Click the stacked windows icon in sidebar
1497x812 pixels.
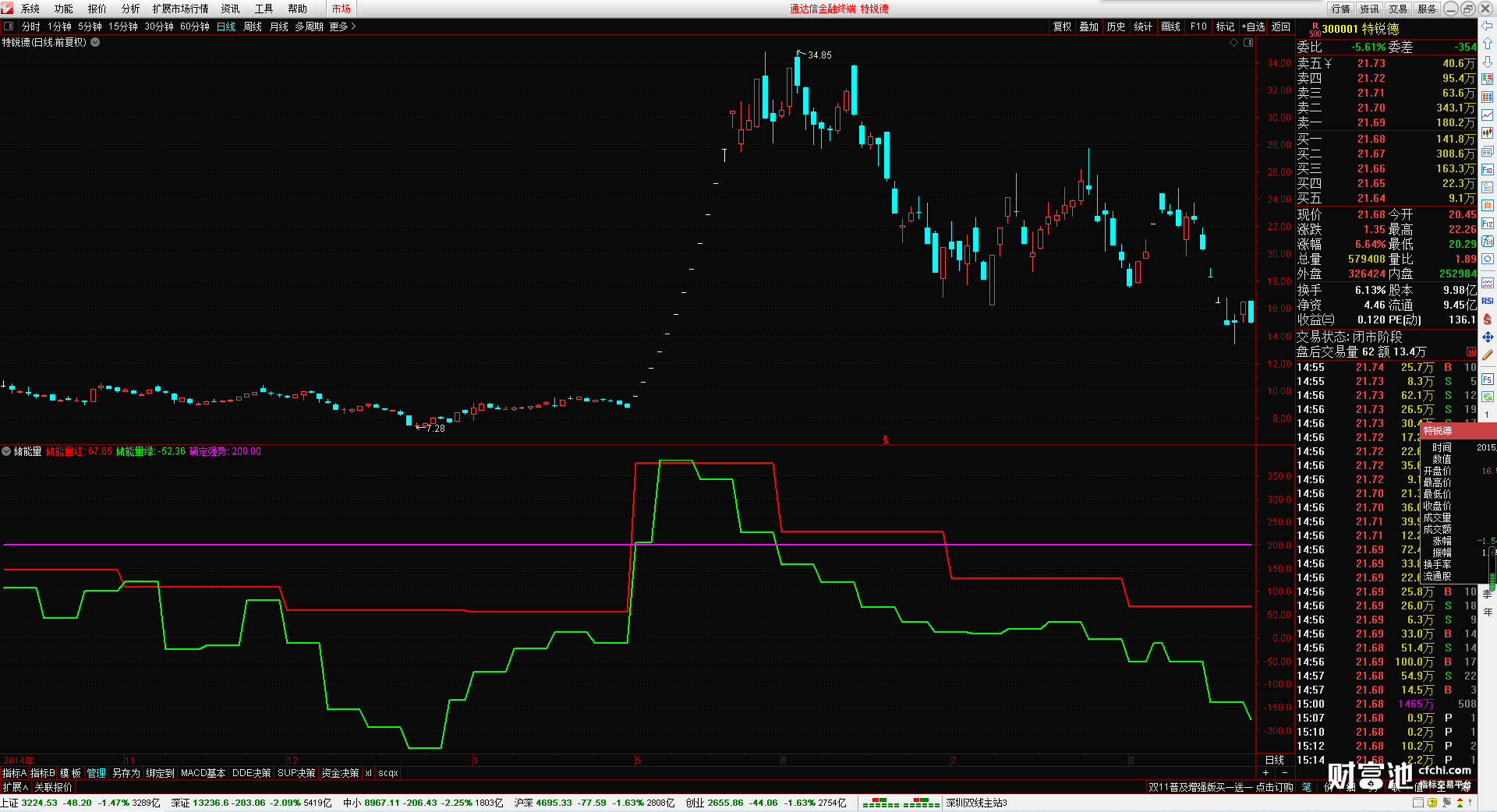tap(1488, 152)
